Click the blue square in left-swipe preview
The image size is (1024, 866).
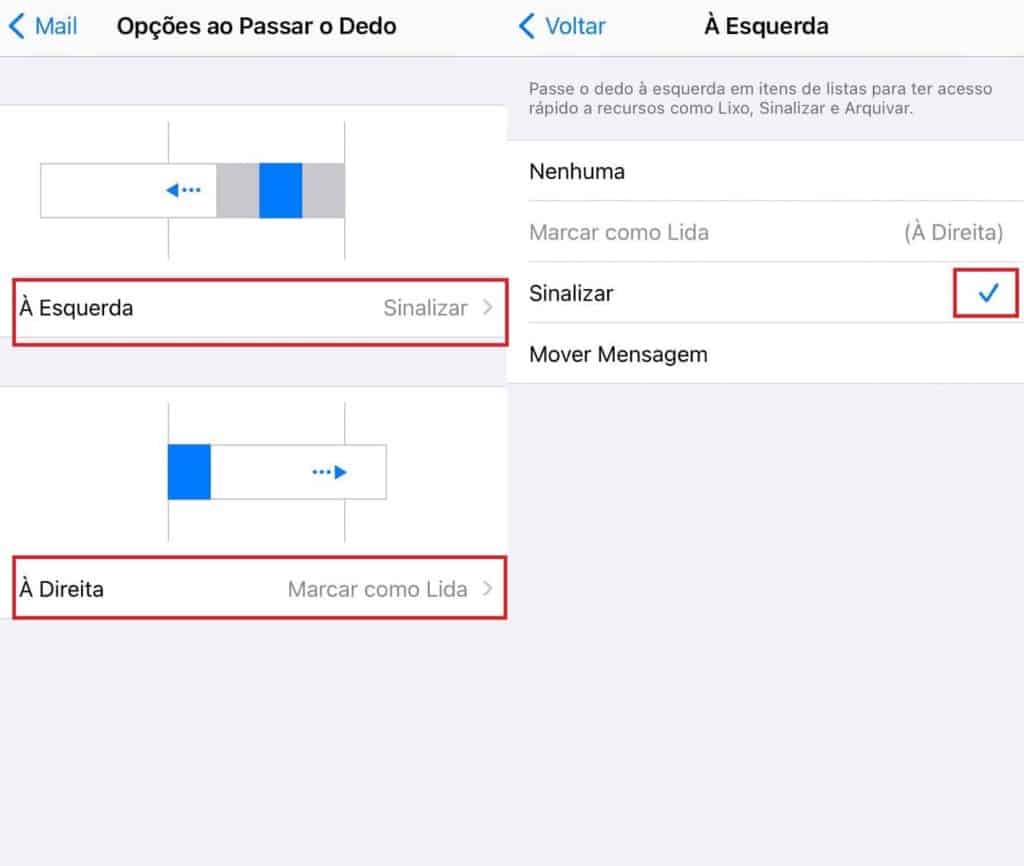point(280,190)
